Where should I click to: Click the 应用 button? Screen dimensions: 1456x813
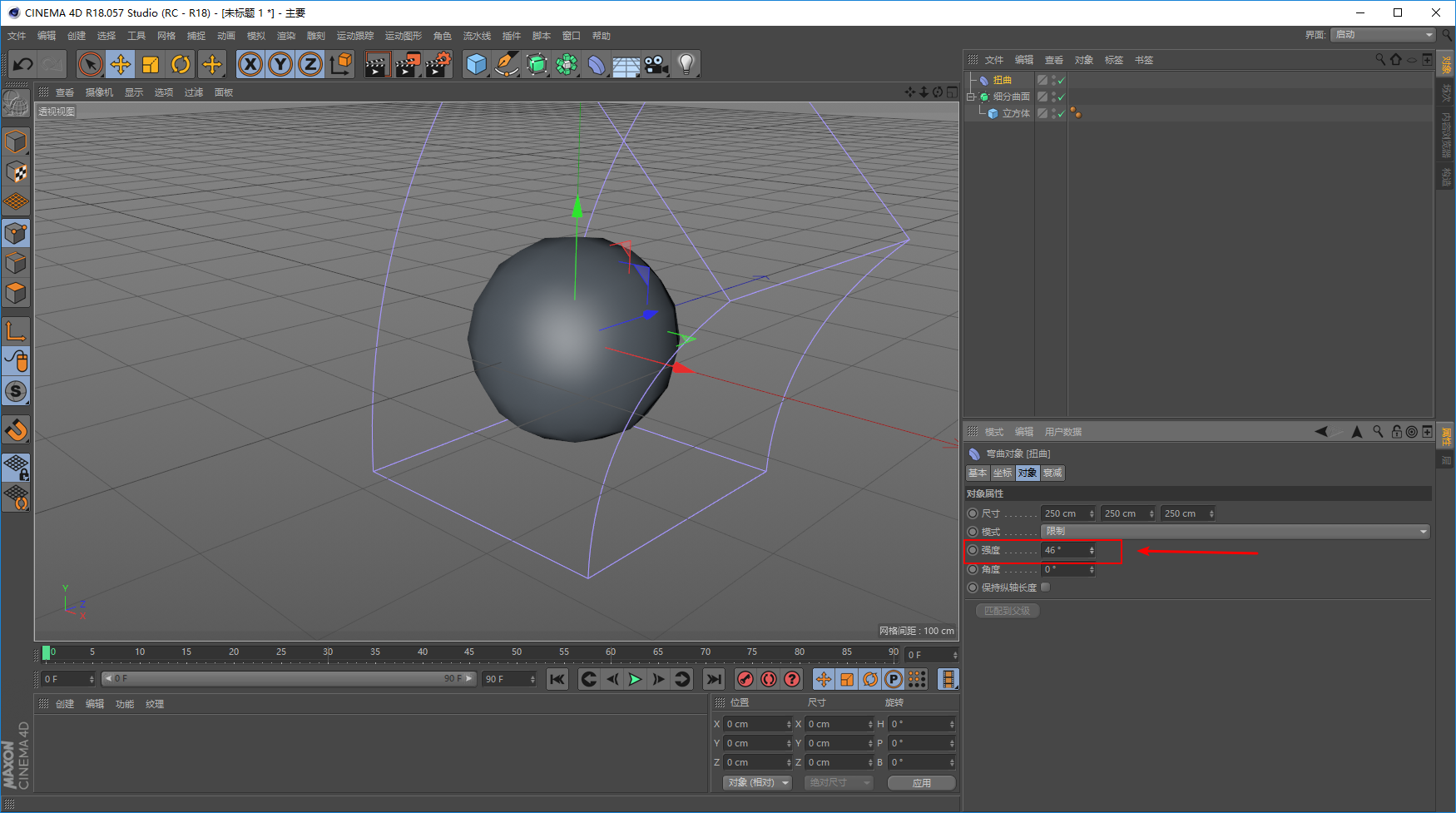[922, 783]
